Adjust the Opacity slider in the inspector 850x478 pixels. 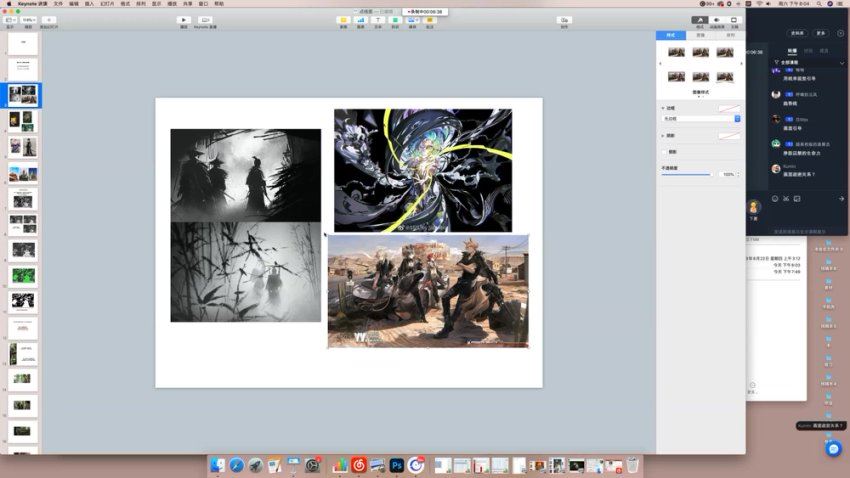click(686, 175)
